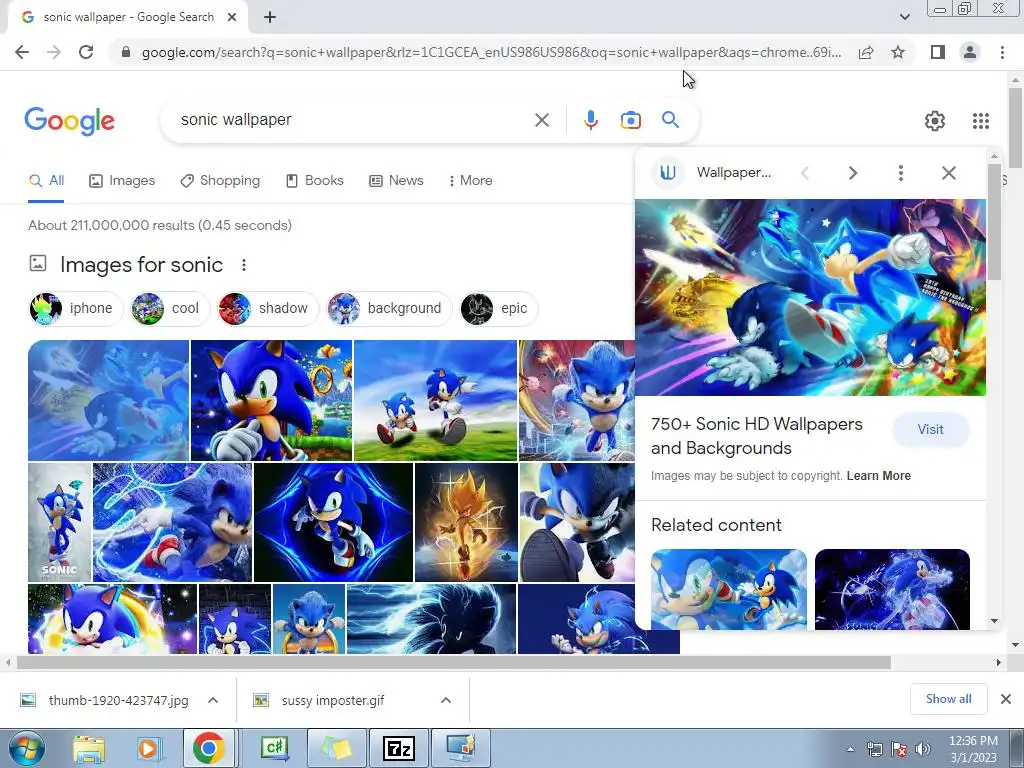1024x768 pixels.
Task: Clear the search box text
Action: click(541, 120)
